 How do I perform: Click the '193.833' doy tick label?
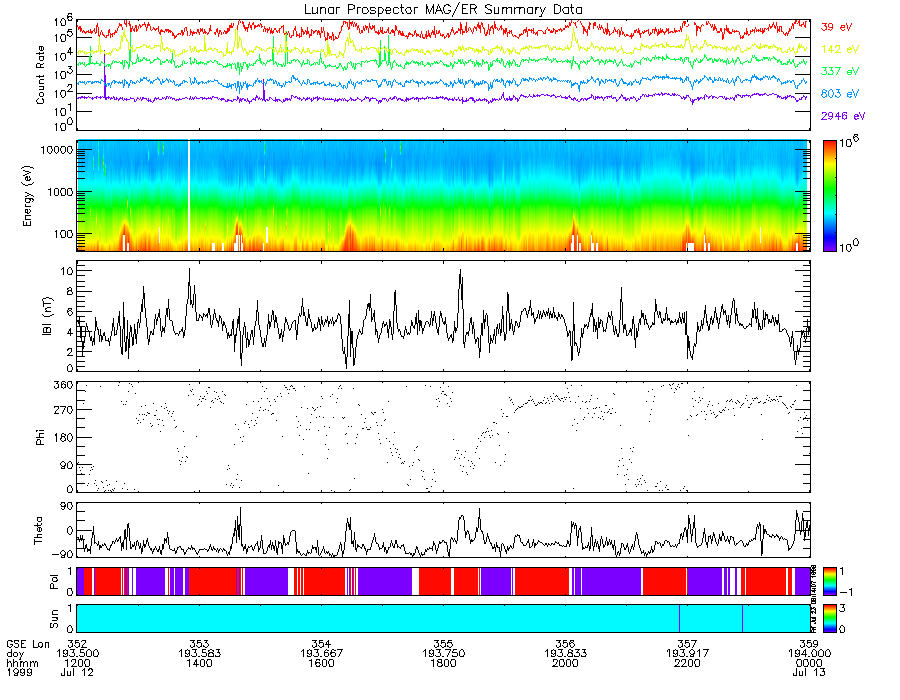[565, 654]
